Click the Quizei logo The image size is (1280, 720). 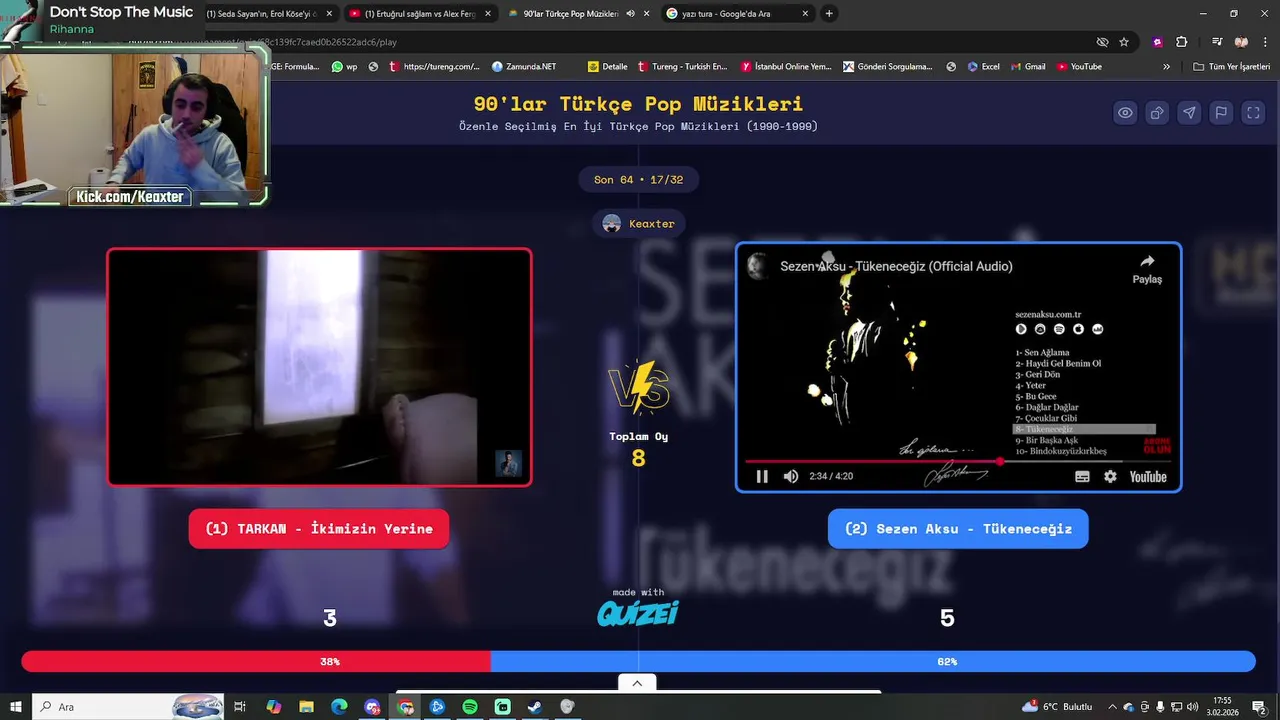(638, 613)
